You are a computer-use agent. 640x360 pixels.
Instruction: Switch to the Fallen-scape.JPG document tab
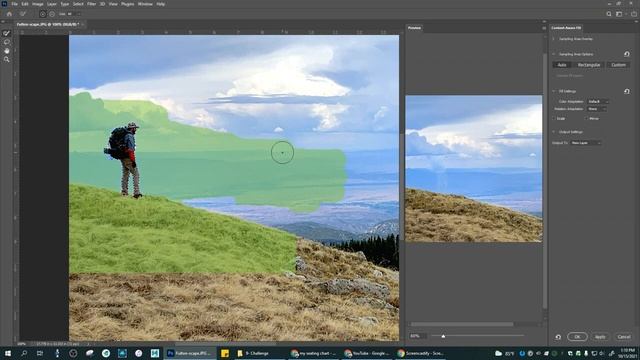coord(48,24)
